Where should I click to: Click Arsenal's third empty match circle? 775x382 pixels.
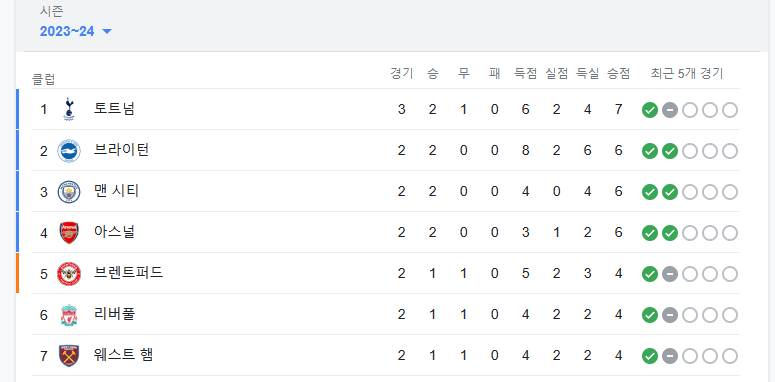(689, 233)
